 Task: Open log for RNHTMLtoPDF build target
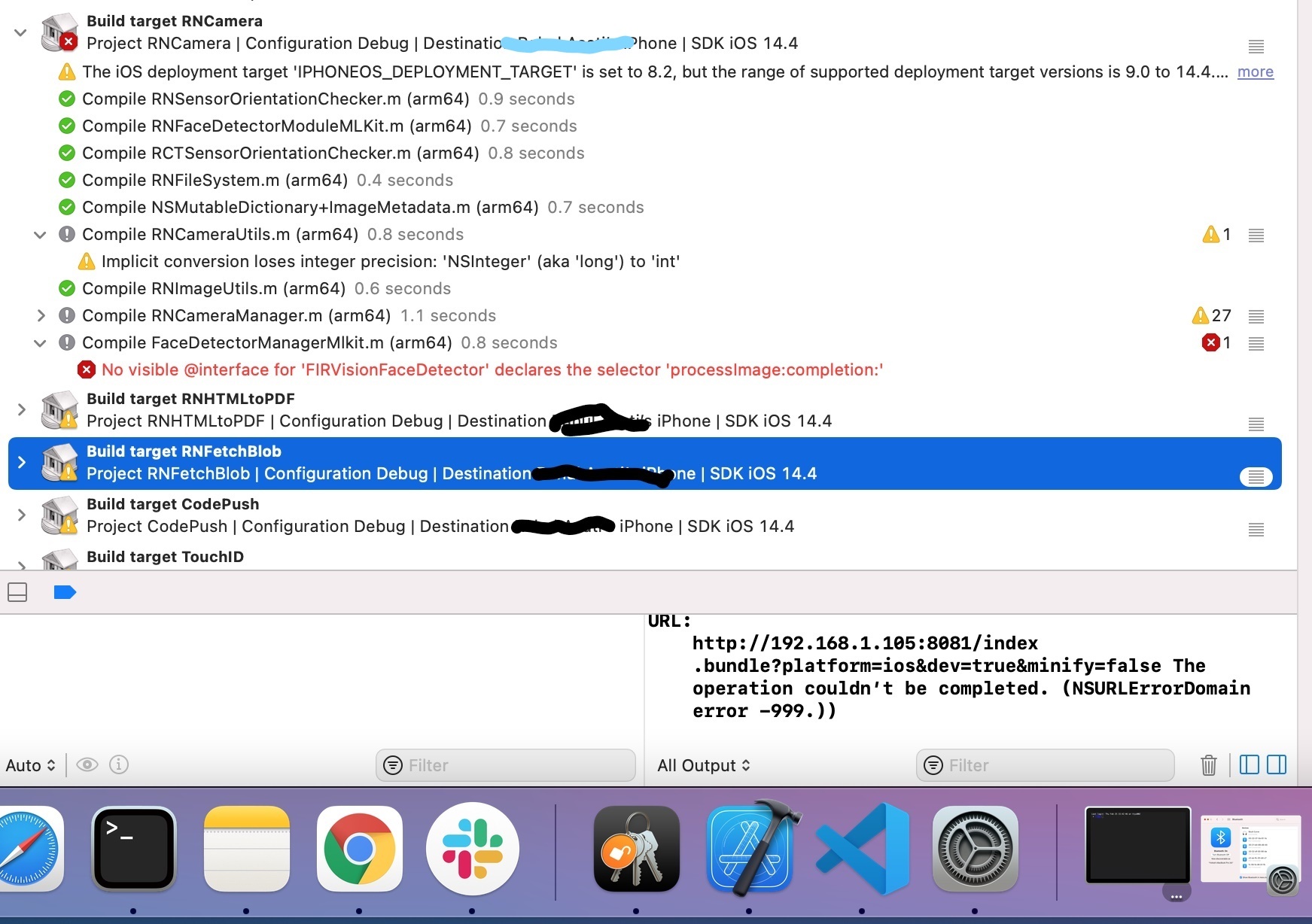pos(1256,424)
